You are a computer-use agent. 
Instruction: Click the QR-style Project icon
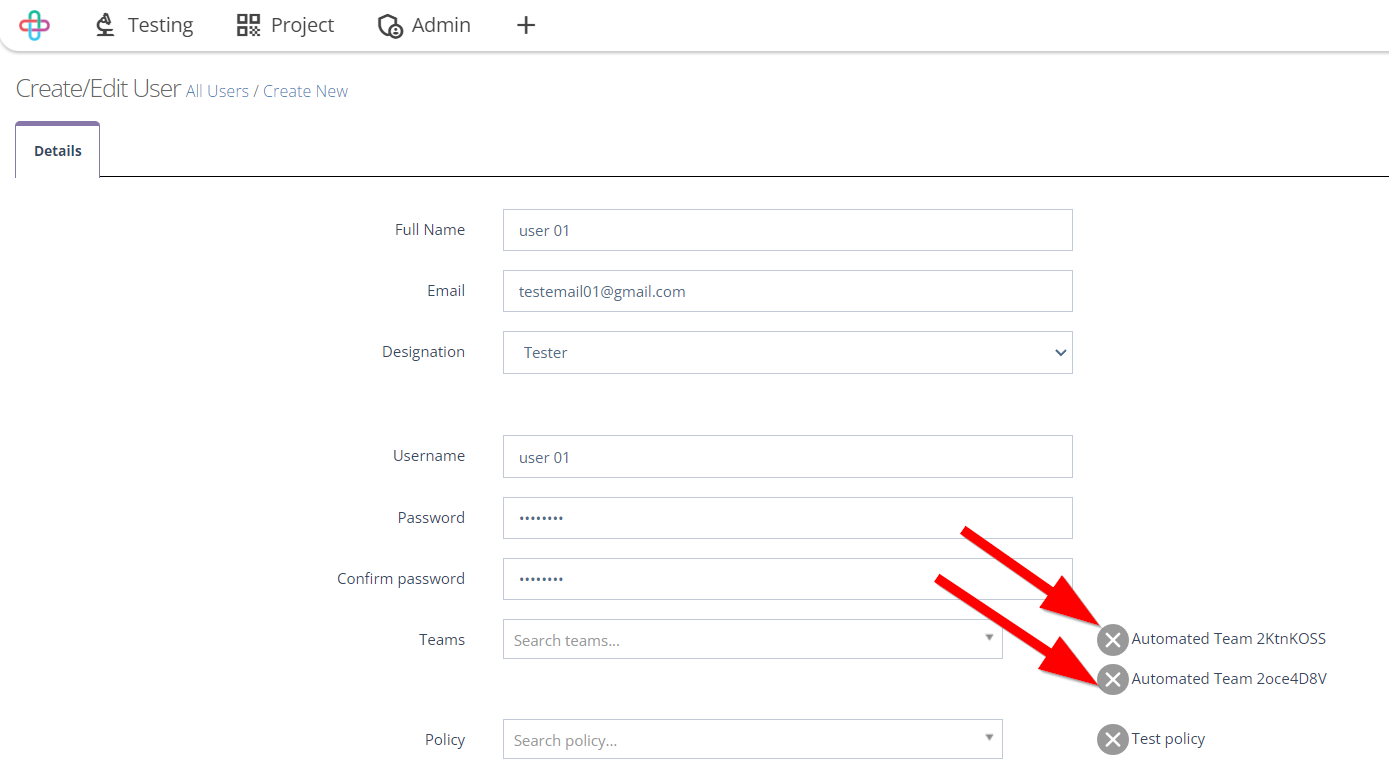click(x=248, y=25)
